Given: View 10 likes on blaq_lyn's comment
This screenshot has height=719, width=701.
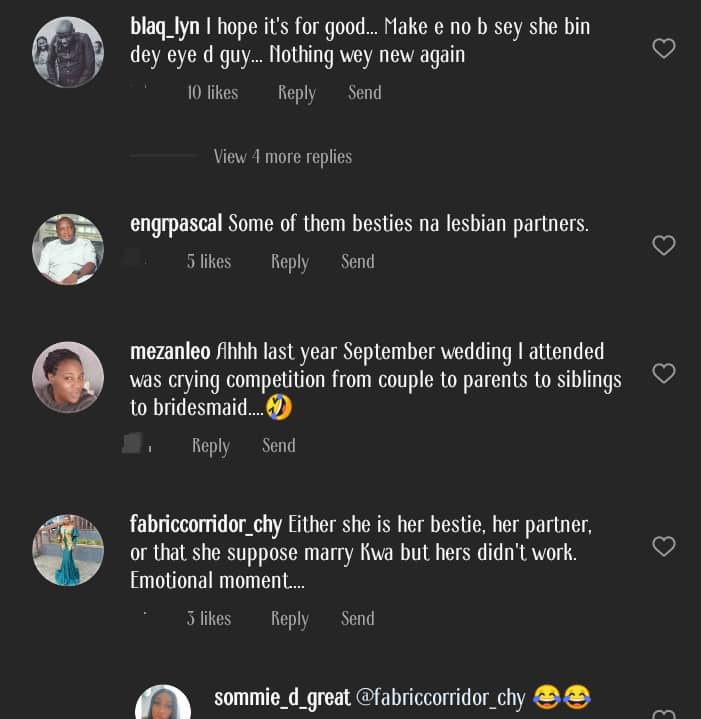Looking at the screenshot, I should point(212,93).
